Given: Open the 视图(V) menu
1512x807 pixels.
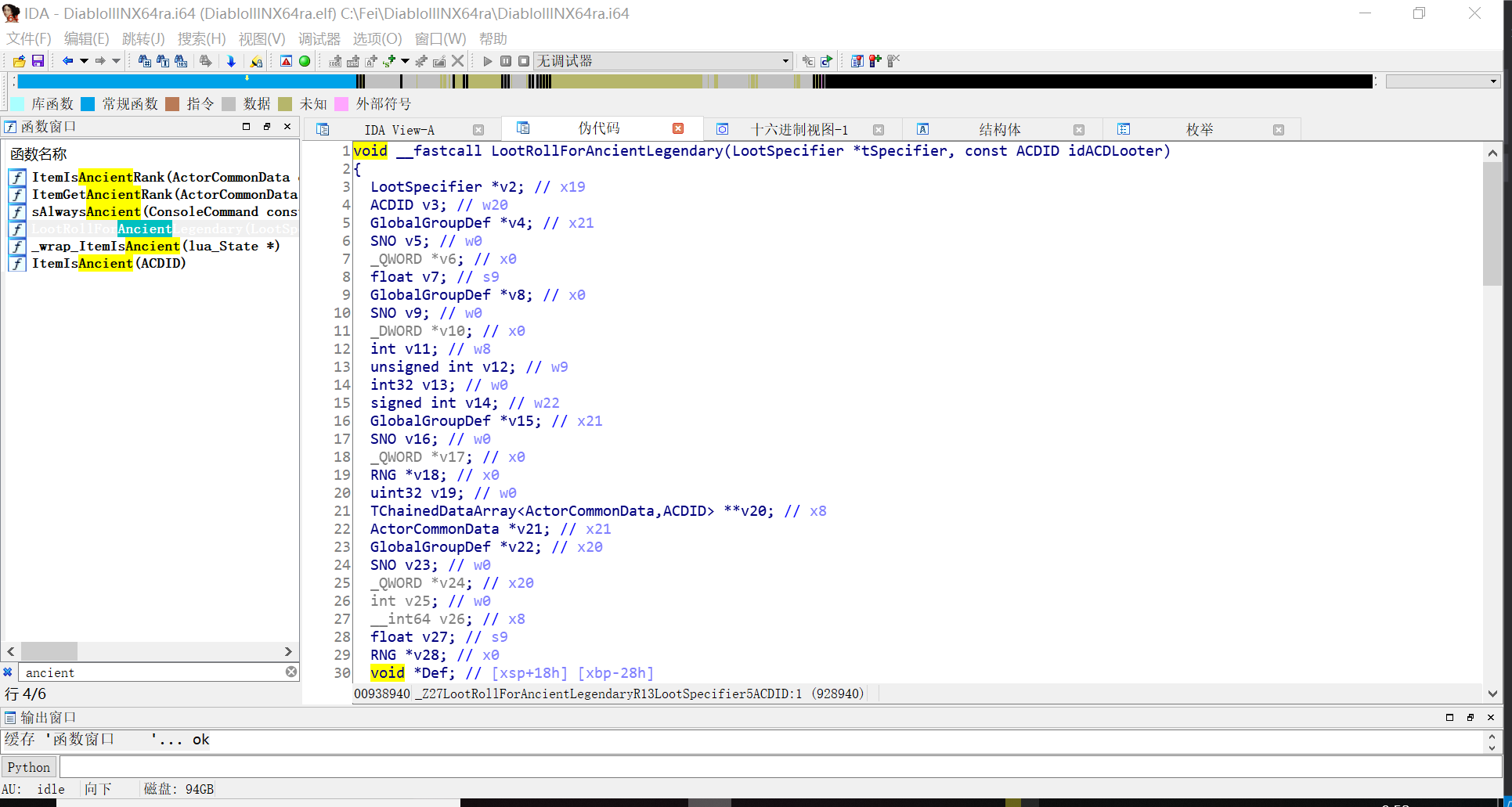Looking at the screenshot, I should pyautogui.click(x=262, y=38).
